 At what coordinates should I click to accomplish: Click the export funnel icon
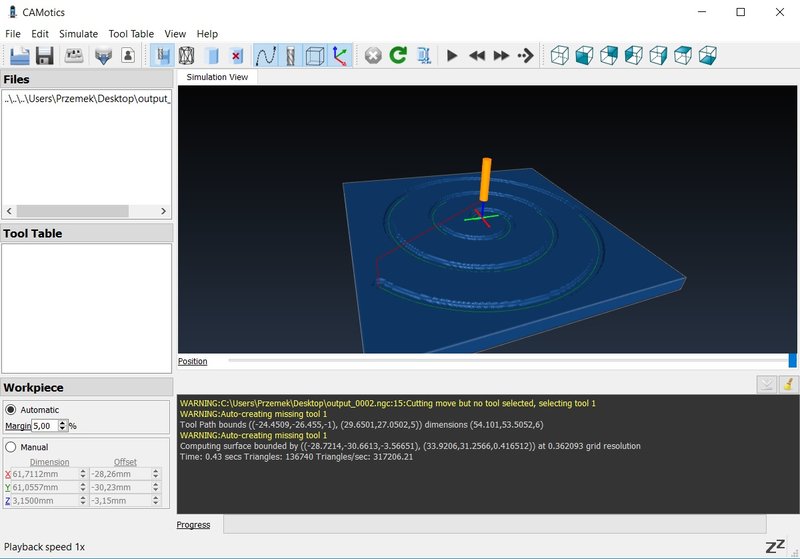coord(103,55)
